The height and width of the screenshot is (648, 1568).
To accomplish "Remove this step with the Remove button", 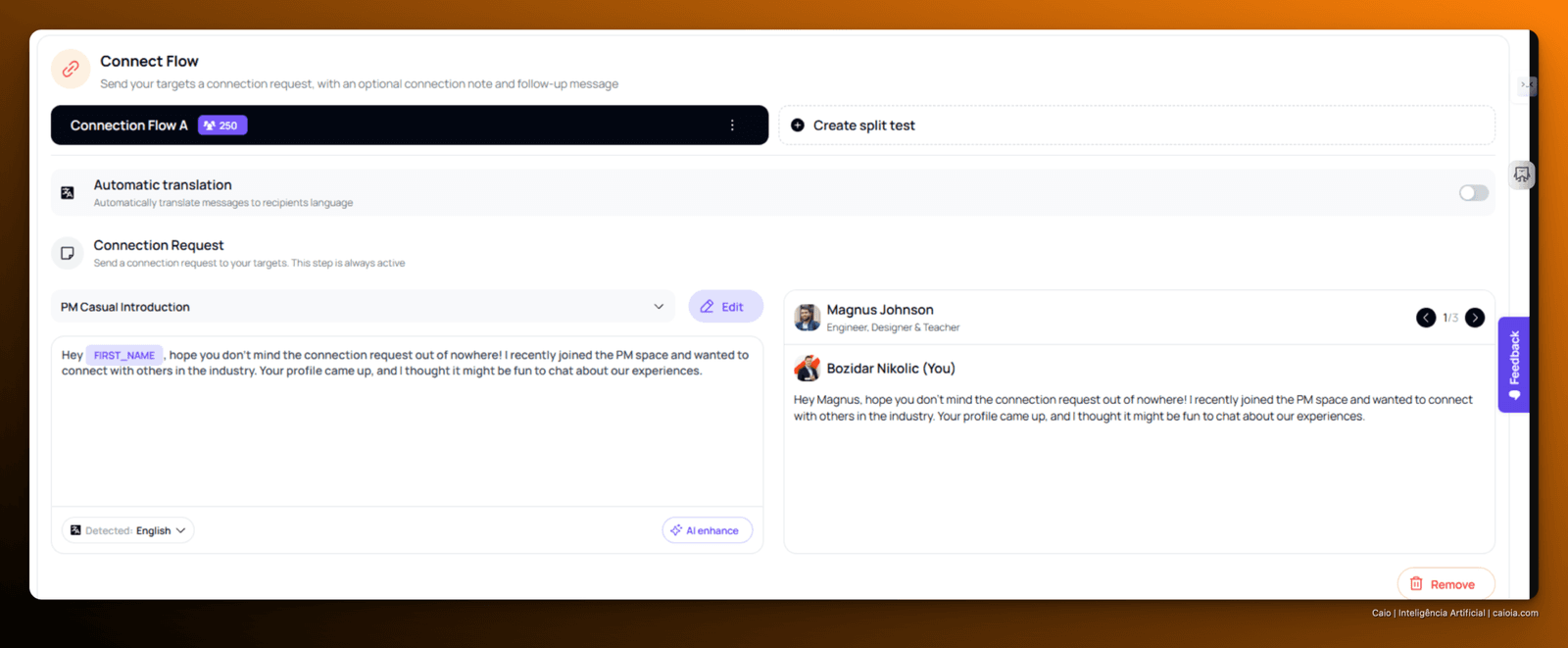I will click(x=1445, y=584).
